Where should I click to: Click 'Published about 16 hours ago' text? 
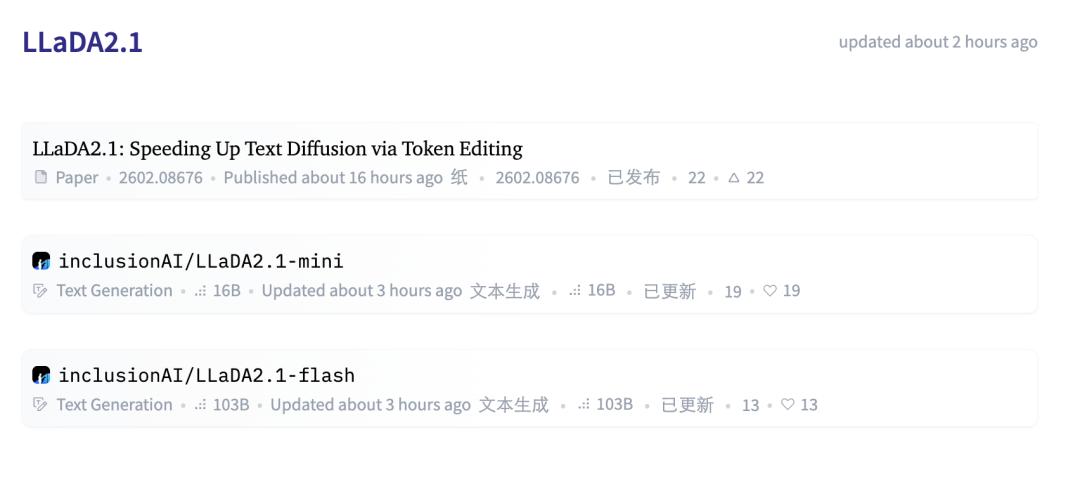click(x=332, y=178)
